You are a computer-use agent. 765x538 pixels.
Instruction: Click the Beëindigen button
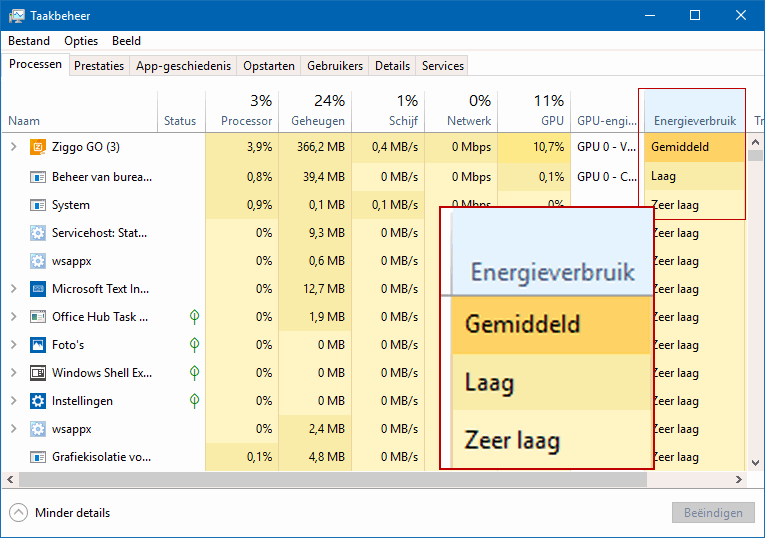[x=713, y=513]
